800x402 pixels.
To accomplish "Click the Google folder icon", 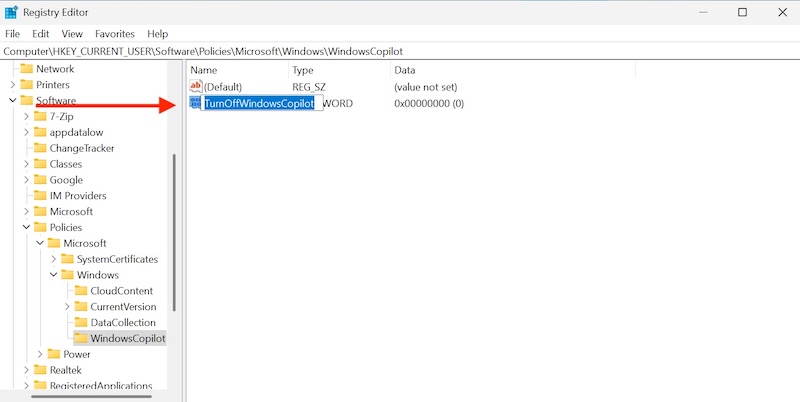I will [x=40, y=180].
